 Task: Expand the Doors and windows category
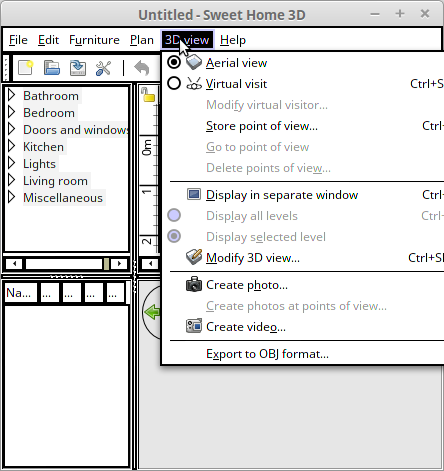click(x=12, y=129)
